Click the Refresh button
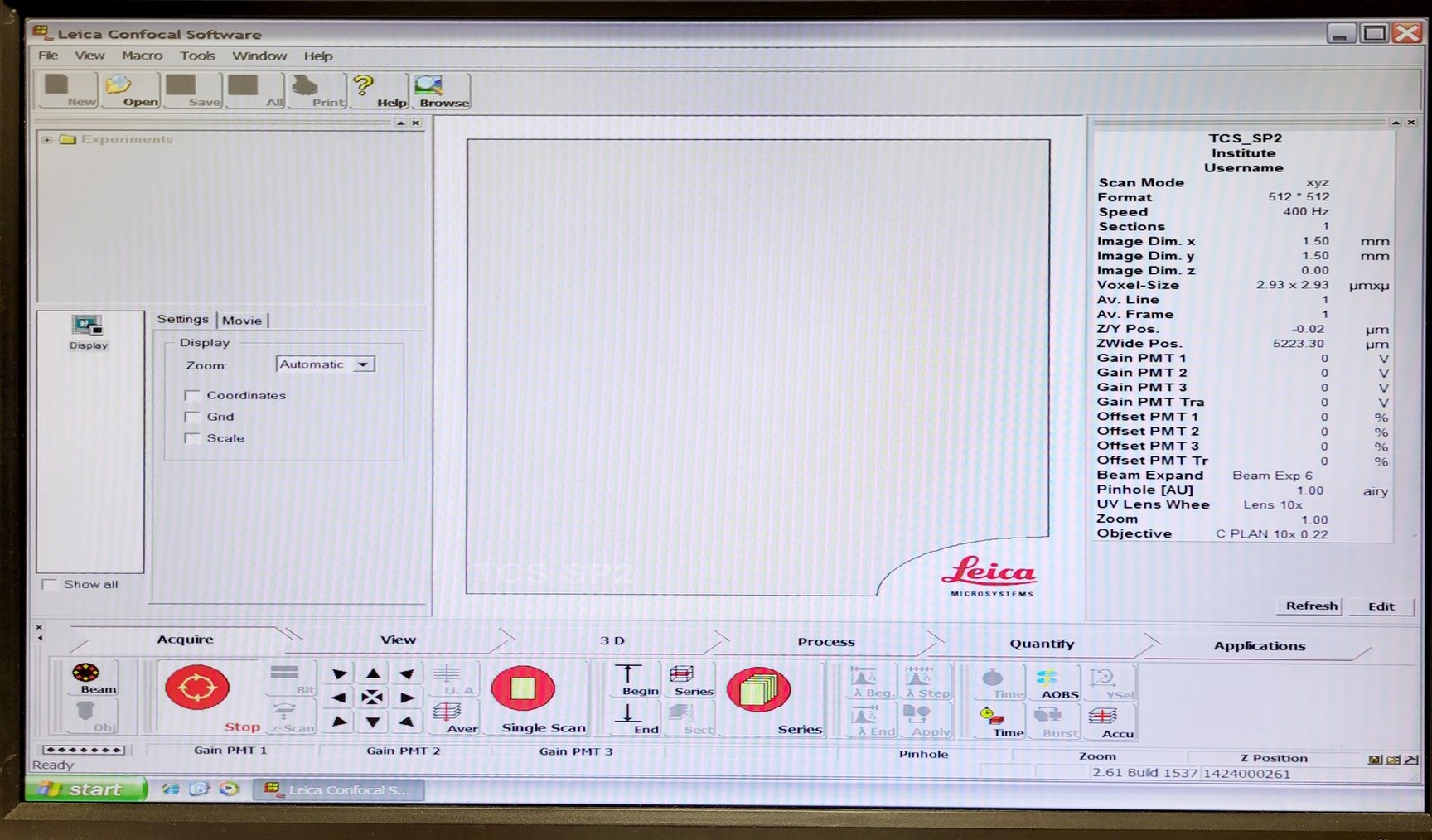1432x840 pixels. (x=1309, y=606)
